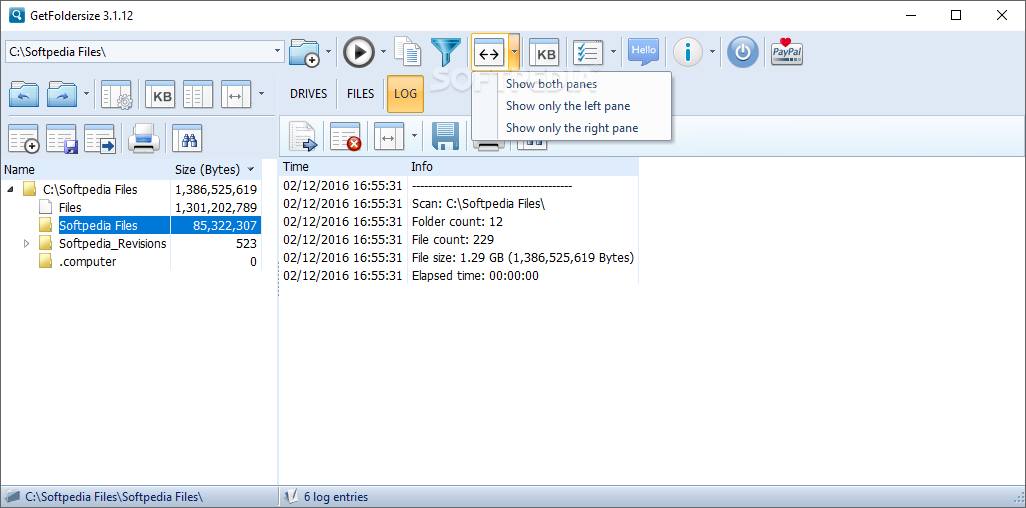
Task: Select the Files row in the tree
Action: tap(70, 208)
